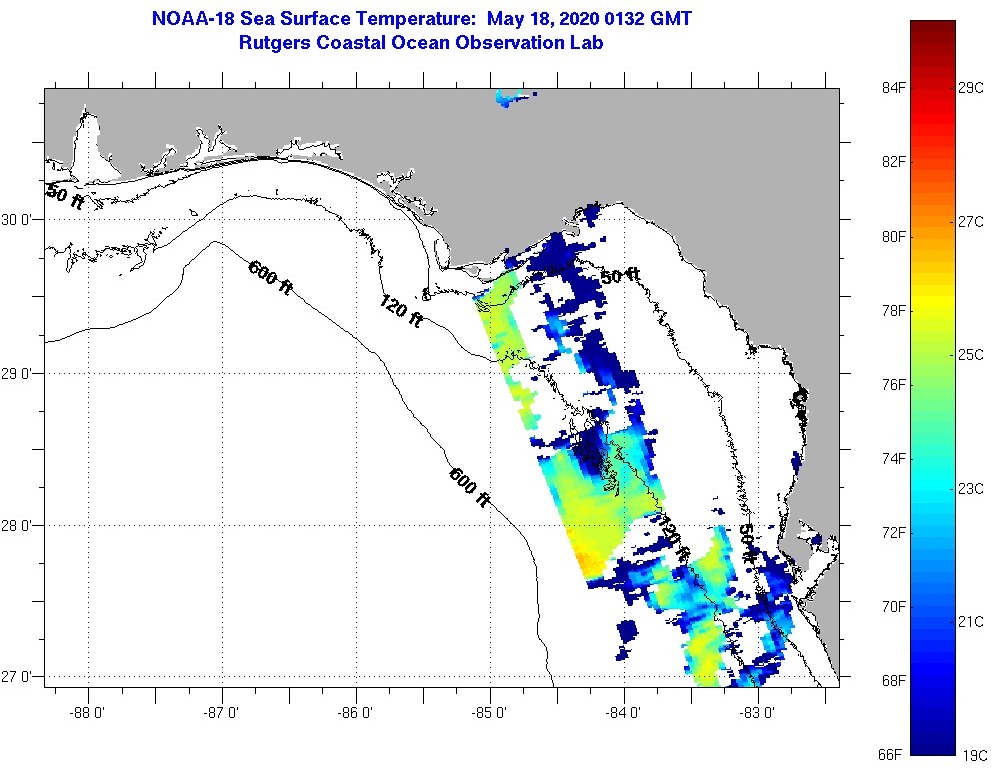Click the 23C color scale label
This screenshot has width=992, height=770.
coord(972,489)
